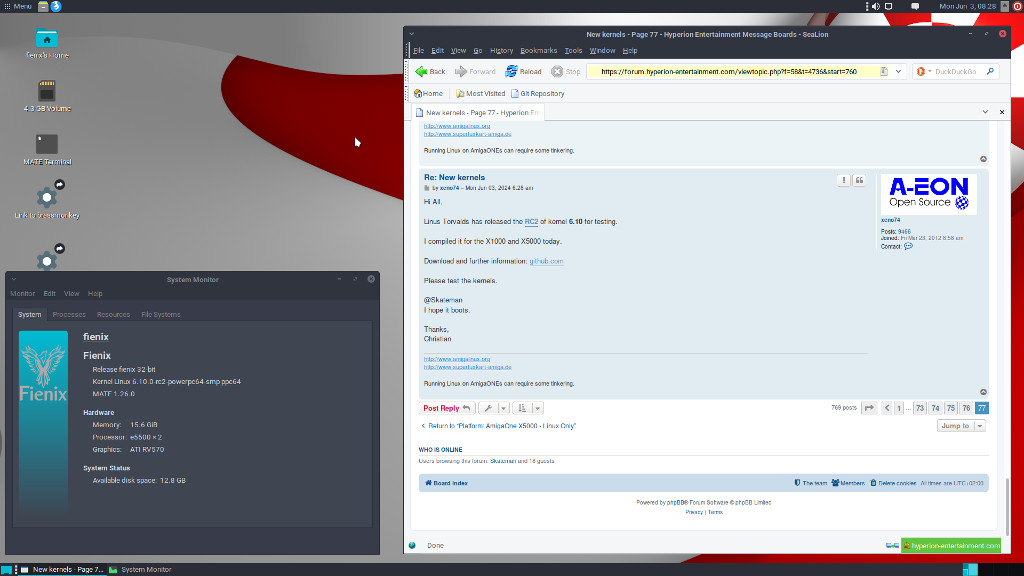Open the Bookmarks menu in SeaLion
1024x576 pixels.
click(x=539, y=50)
